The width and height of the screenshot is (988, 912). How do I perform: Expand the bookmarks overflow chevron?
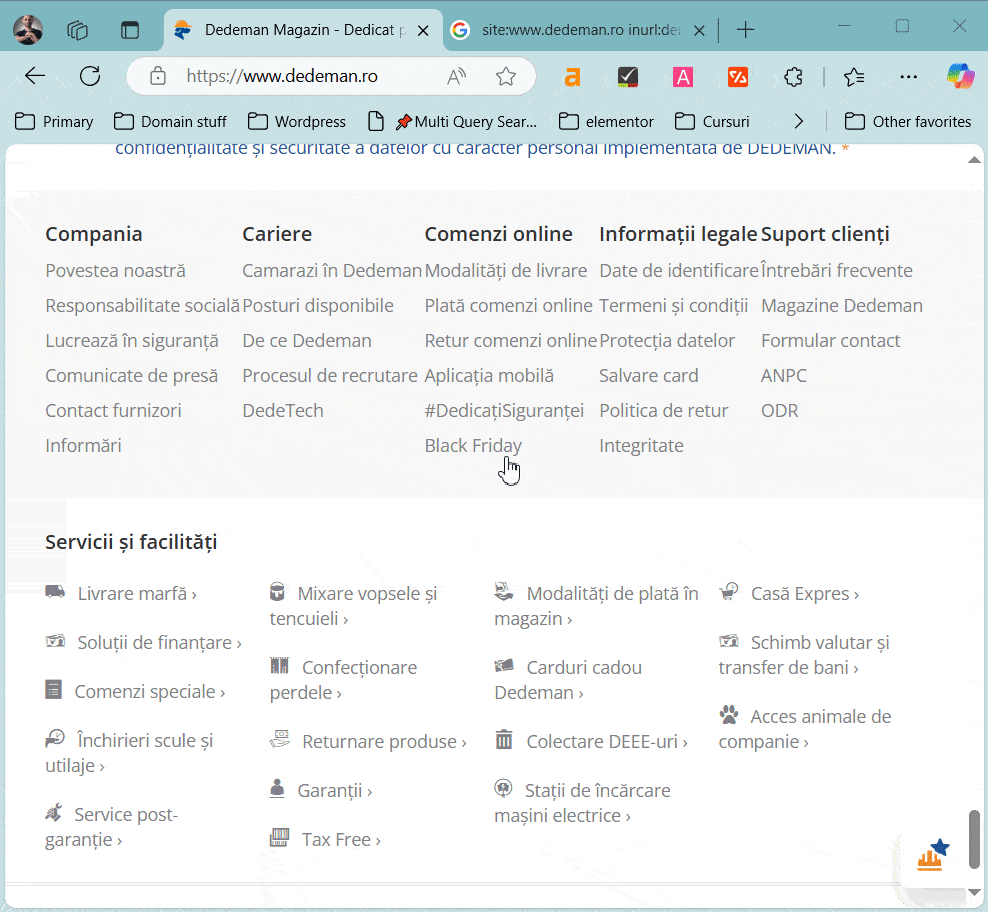point(798,121)
